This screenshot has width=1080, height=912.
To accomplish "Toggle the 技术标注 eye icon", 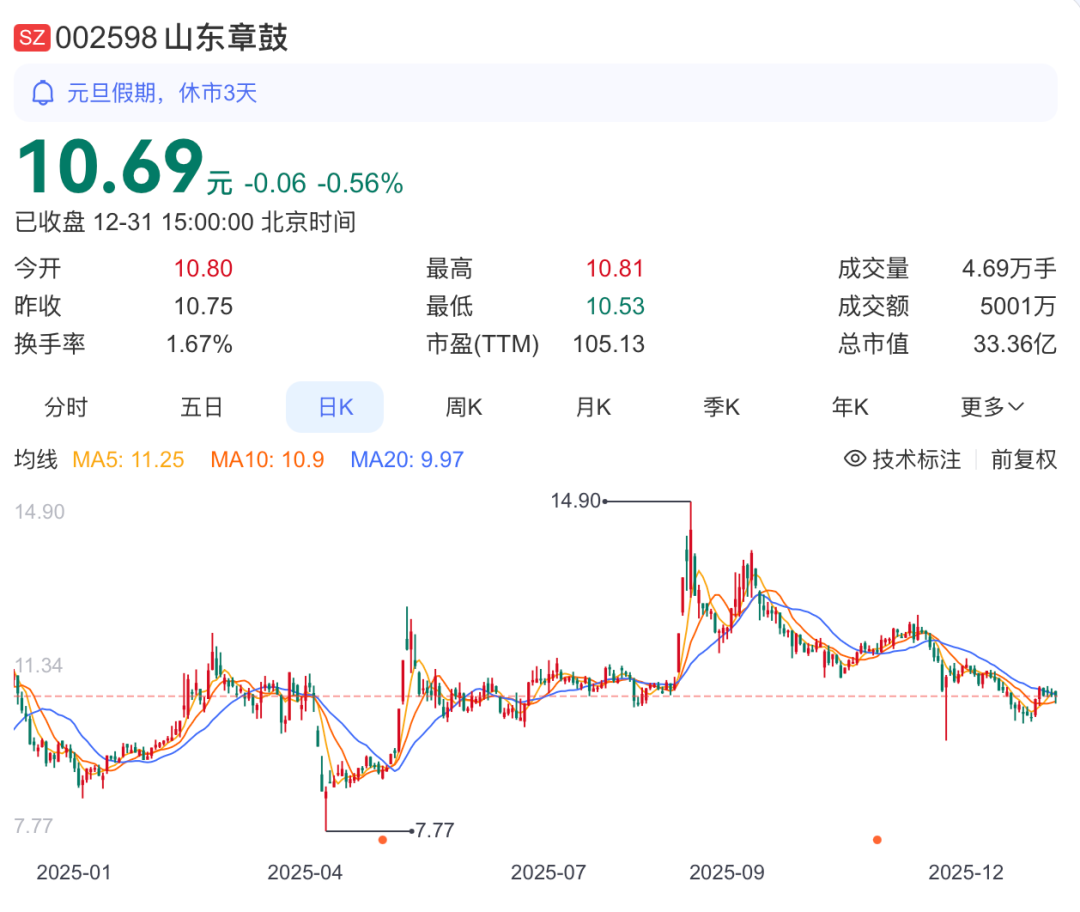I will pyautogui.click(x=854, y=459).
